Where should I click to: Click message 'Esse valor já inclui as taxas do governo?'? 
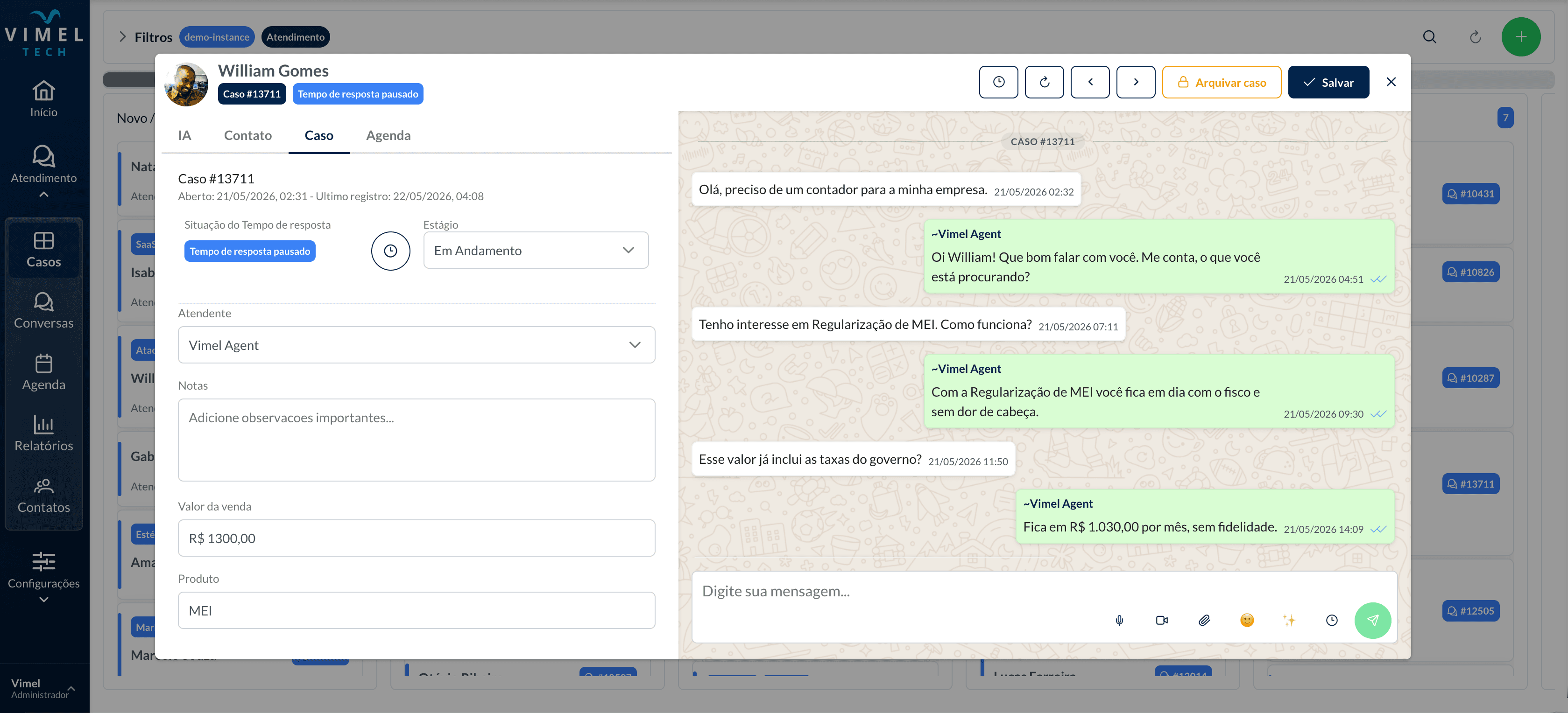[854, 460]
